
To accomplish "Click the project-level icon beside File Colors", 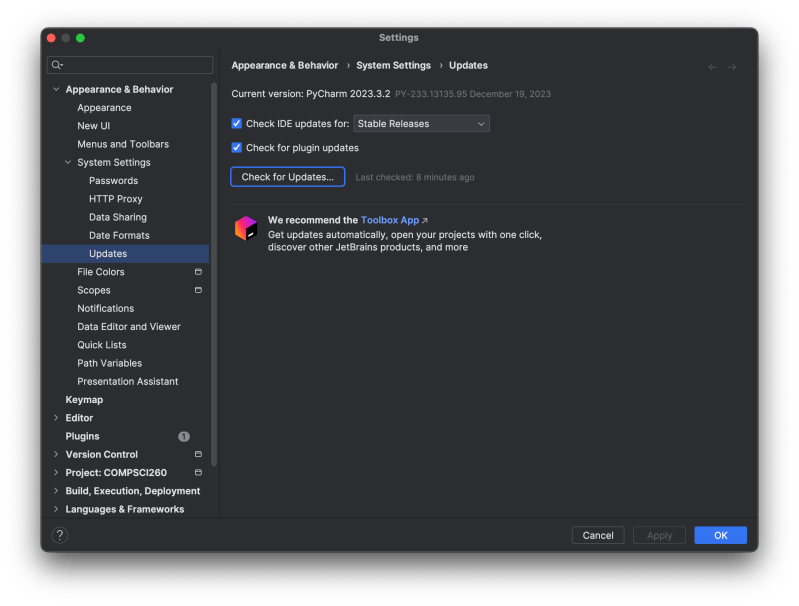I will pyautogui.click(x=198, y=272).
